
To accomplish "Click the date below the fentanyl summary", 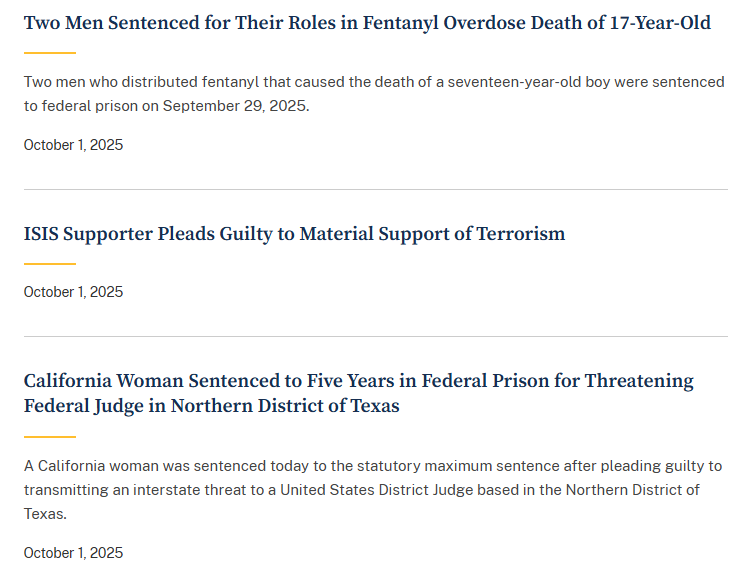I will tap(73, 145).
